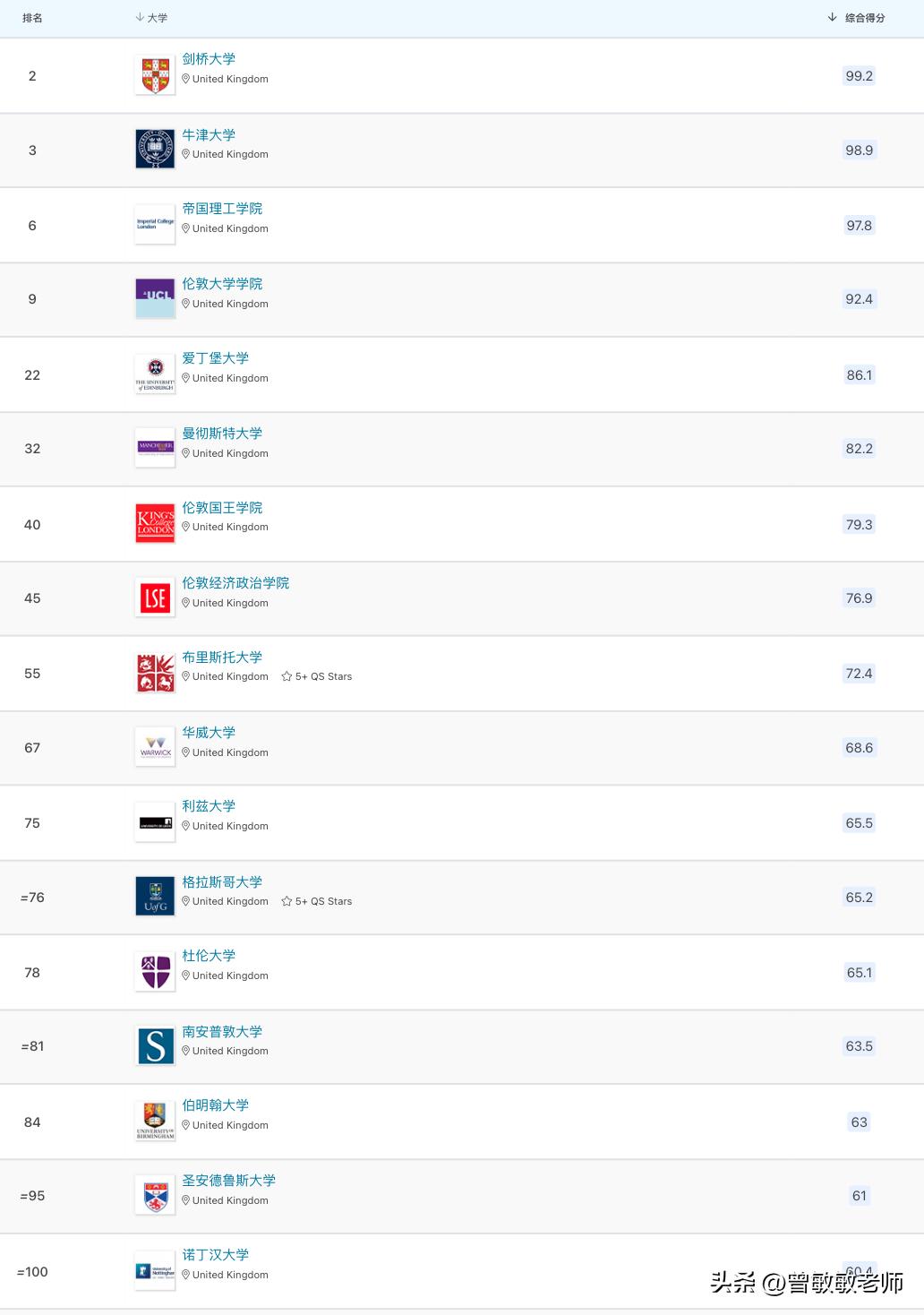Viewport: 924px width, 1315px height.
Task: Click the Durham University shield logo
Action: [x=155, y=972]
